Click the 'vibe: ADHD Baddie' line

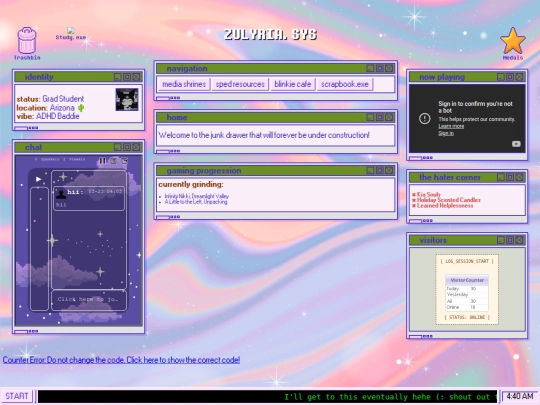[48, 116]
